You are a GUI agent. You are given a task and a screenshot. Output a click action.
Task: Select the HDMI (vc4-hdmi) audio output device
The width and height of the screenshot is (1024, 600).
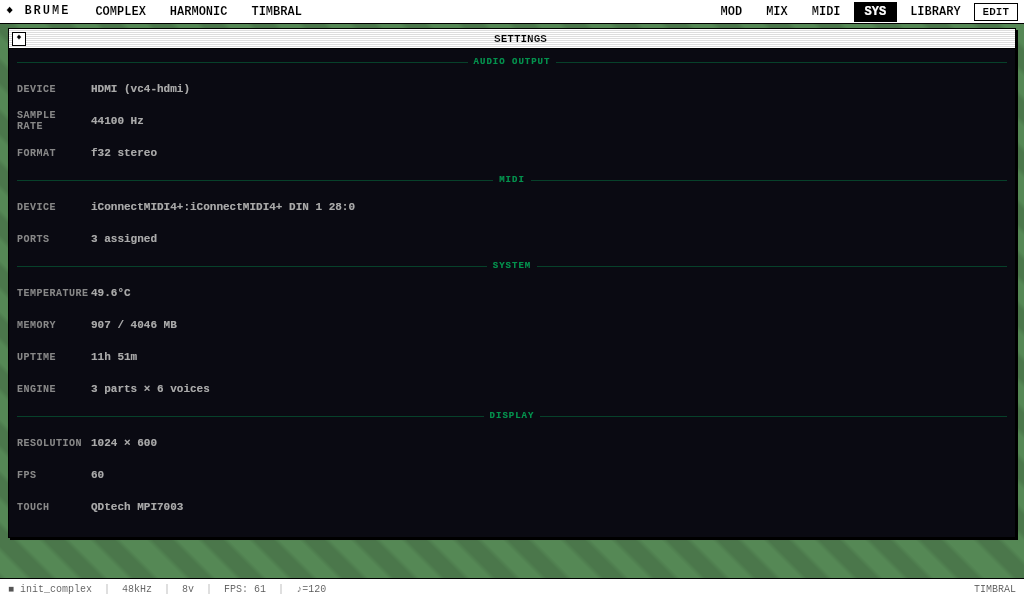click(x=139, y=88)
